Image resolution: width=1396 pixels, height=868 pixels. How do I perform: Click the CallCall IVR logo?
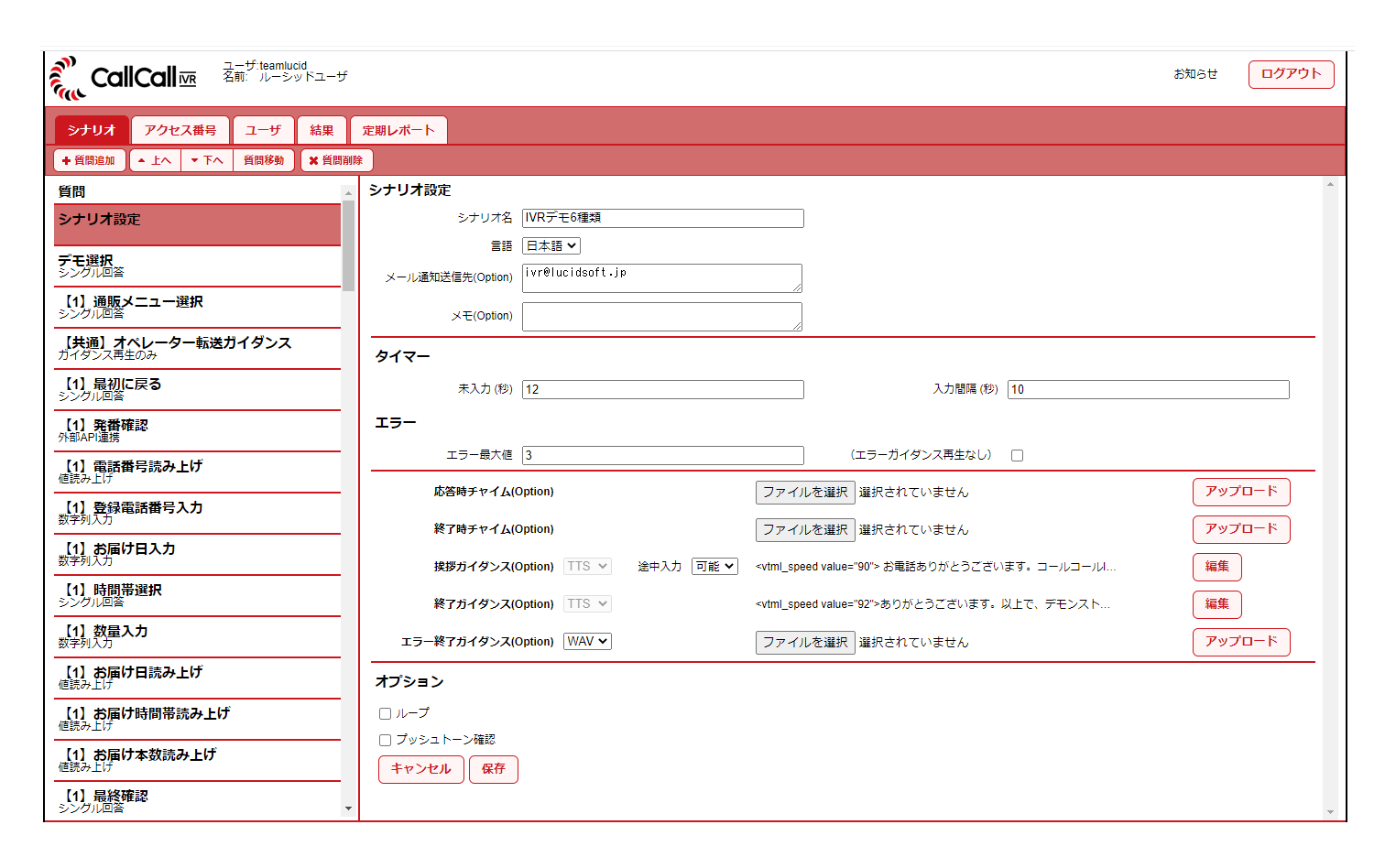(x=123, y=78)
